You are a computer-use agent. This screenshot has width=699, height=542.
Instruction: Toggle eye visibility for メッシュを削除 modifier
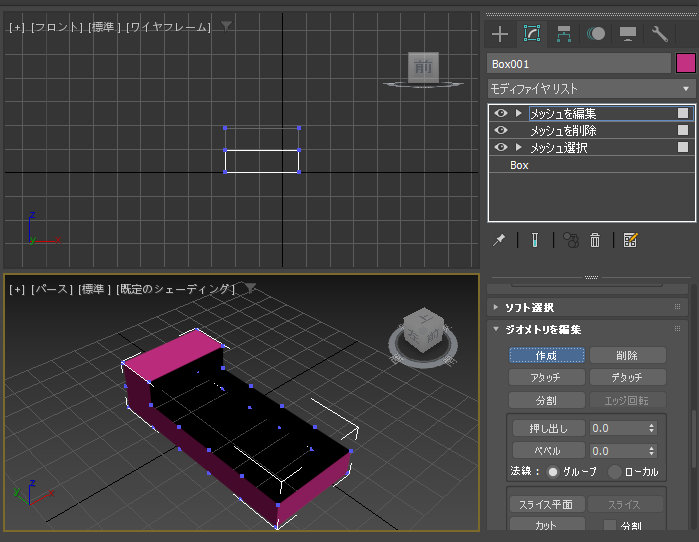click(501, 130)
